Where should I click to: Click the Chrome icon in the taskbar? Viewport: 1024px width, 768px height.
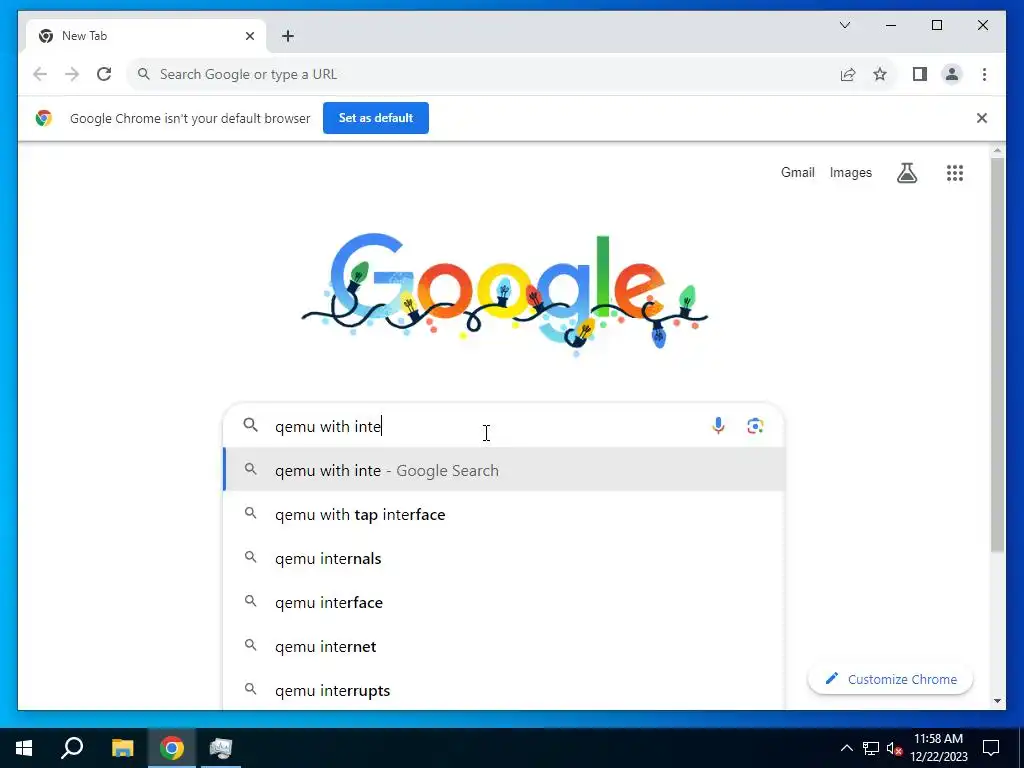pyautogui.click(x=172, y=748)
